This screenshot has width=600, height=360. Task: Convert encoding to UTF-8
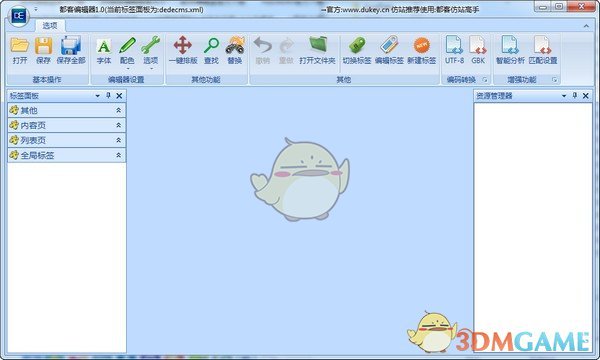pyautogui.click(x=454, y=50)
